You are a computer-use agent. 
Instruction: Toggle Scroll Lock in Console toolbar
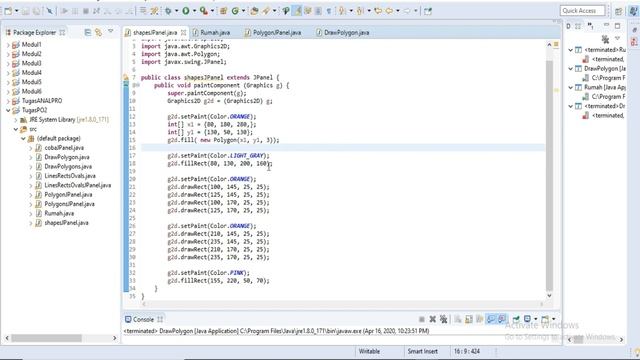[x=469, y=319]
